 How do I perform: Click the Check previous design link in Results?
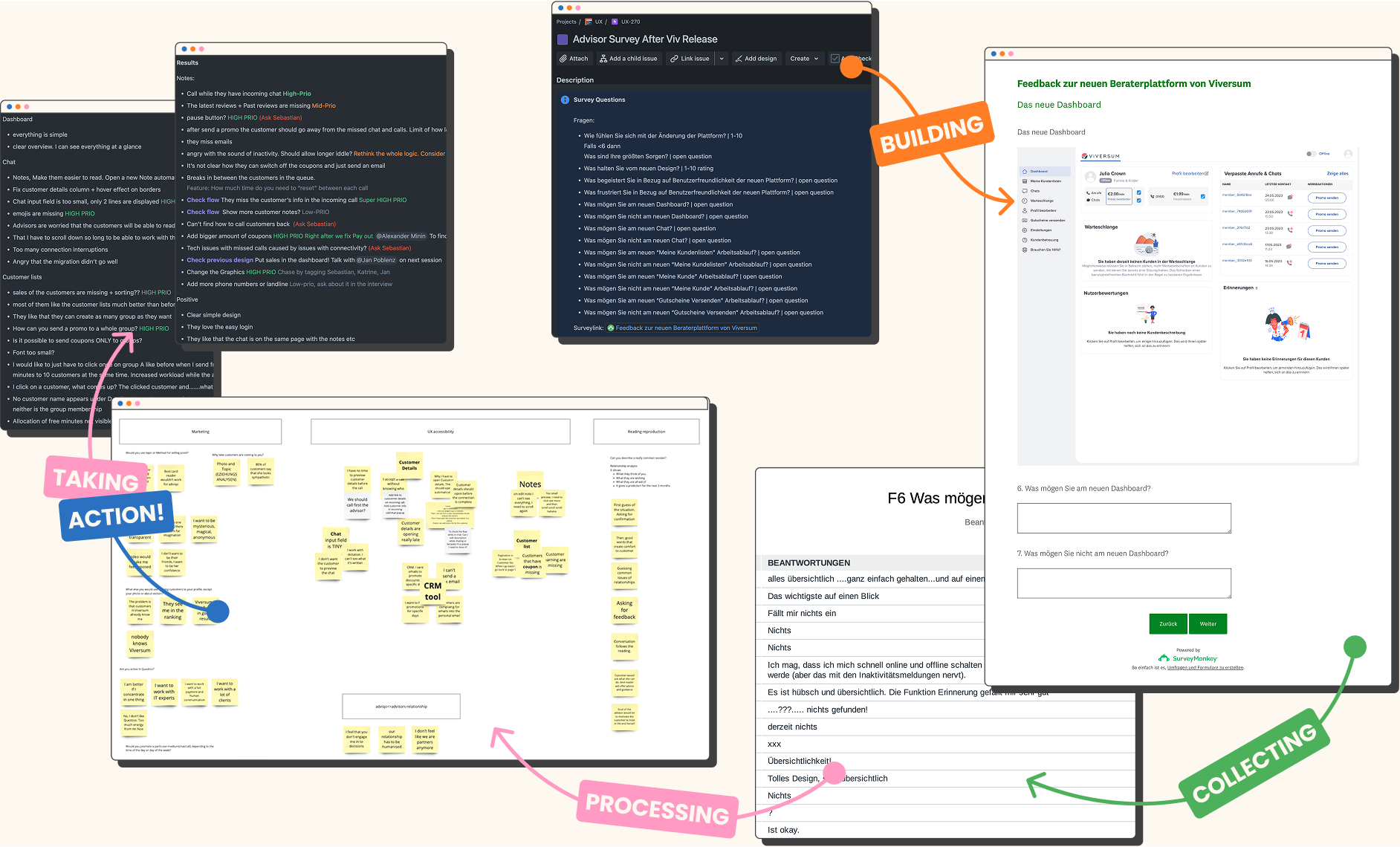click(220, 260)
